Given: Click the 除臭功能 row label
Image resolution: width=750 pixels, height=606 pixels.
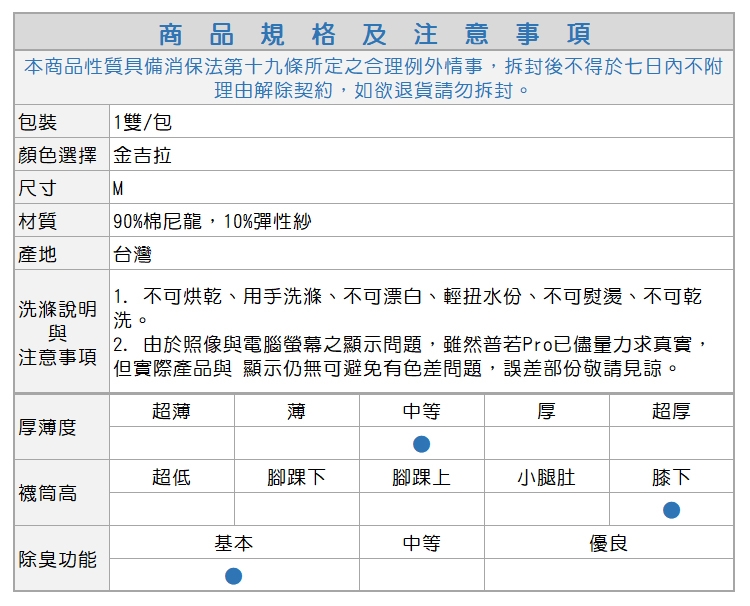Looking at the screenshot, I should (x=58, y=559).
